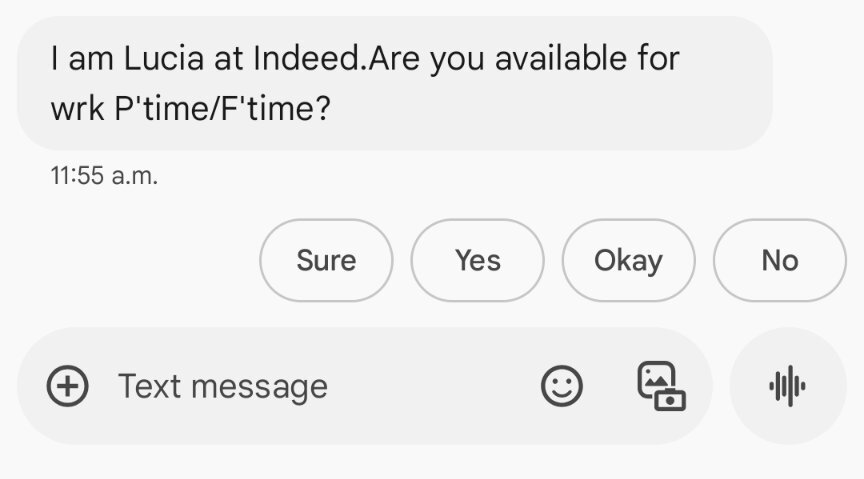Tap the word "available" in the bubble

561,58
